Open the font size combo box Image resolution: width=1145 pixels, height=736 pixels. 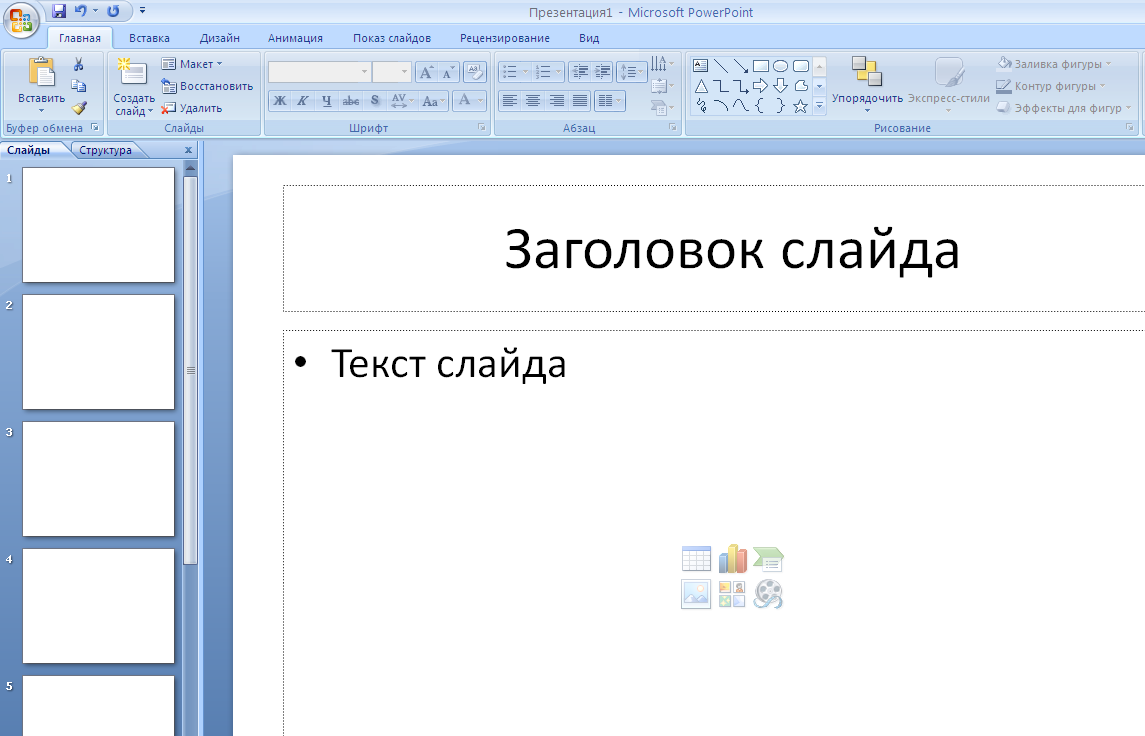coord(391,72)
